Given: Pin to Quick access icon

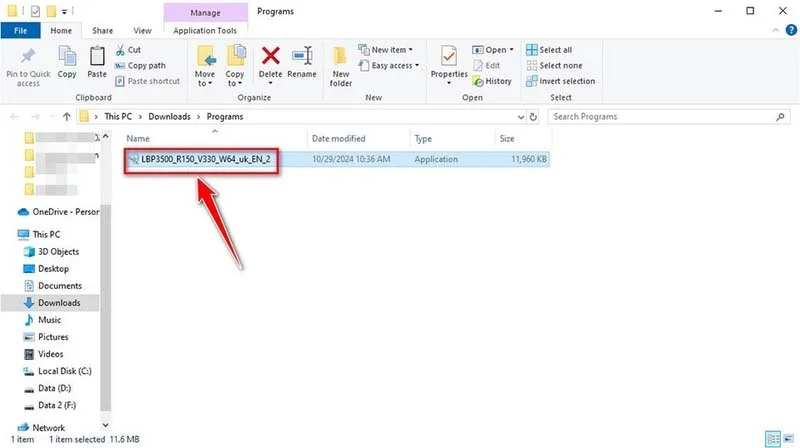Looking at the screenshot, I should 28,66.
